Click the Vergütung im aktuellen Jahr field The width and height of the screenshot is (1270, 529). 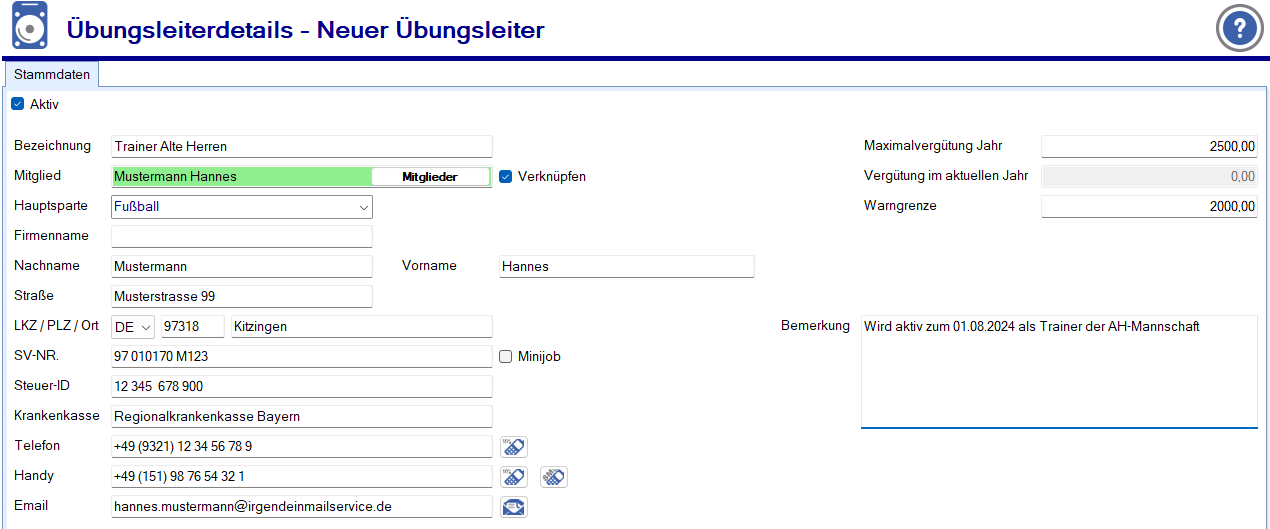tap(1149, 177)
